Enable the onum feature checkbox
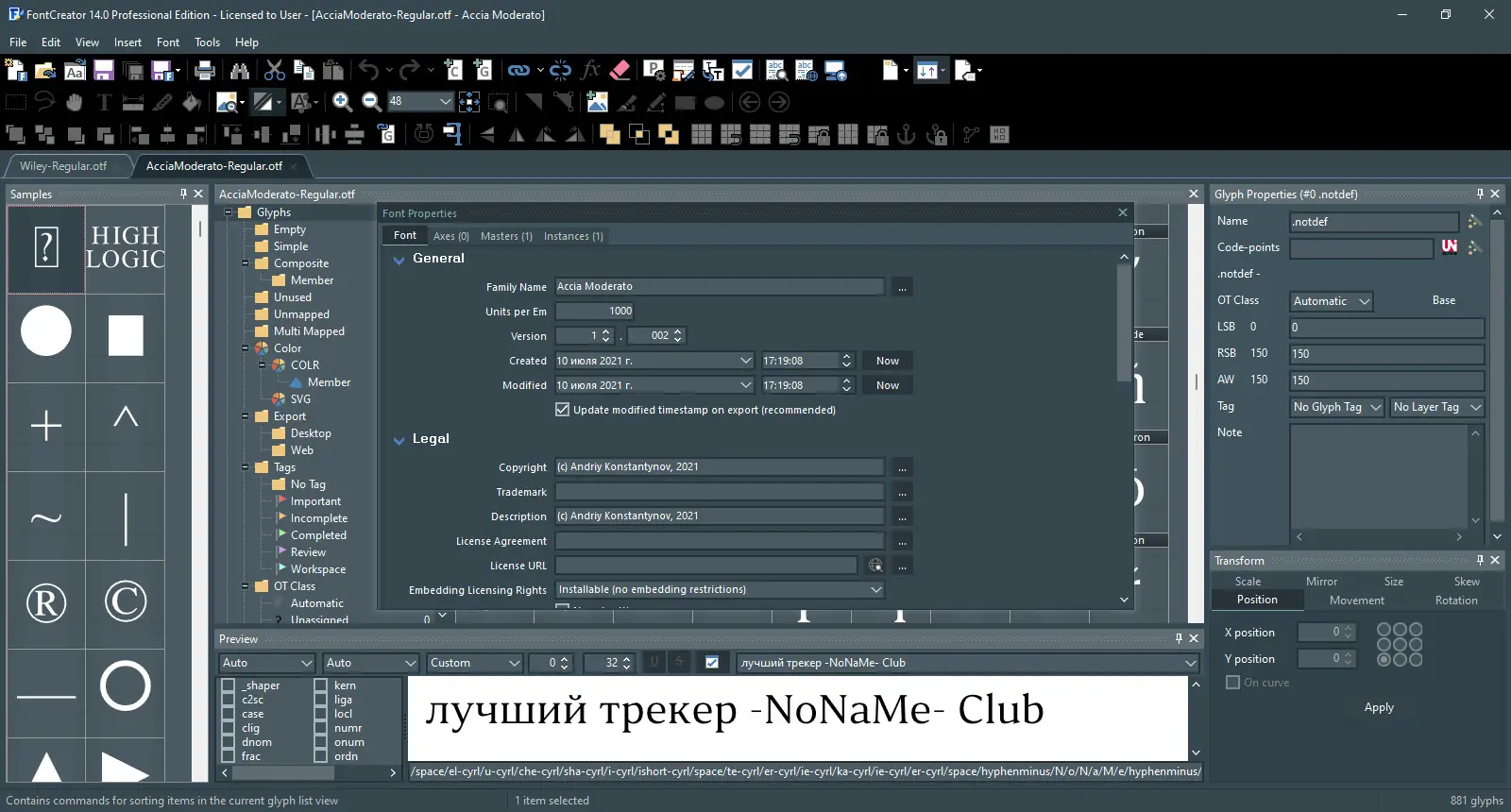 point(321,742)
